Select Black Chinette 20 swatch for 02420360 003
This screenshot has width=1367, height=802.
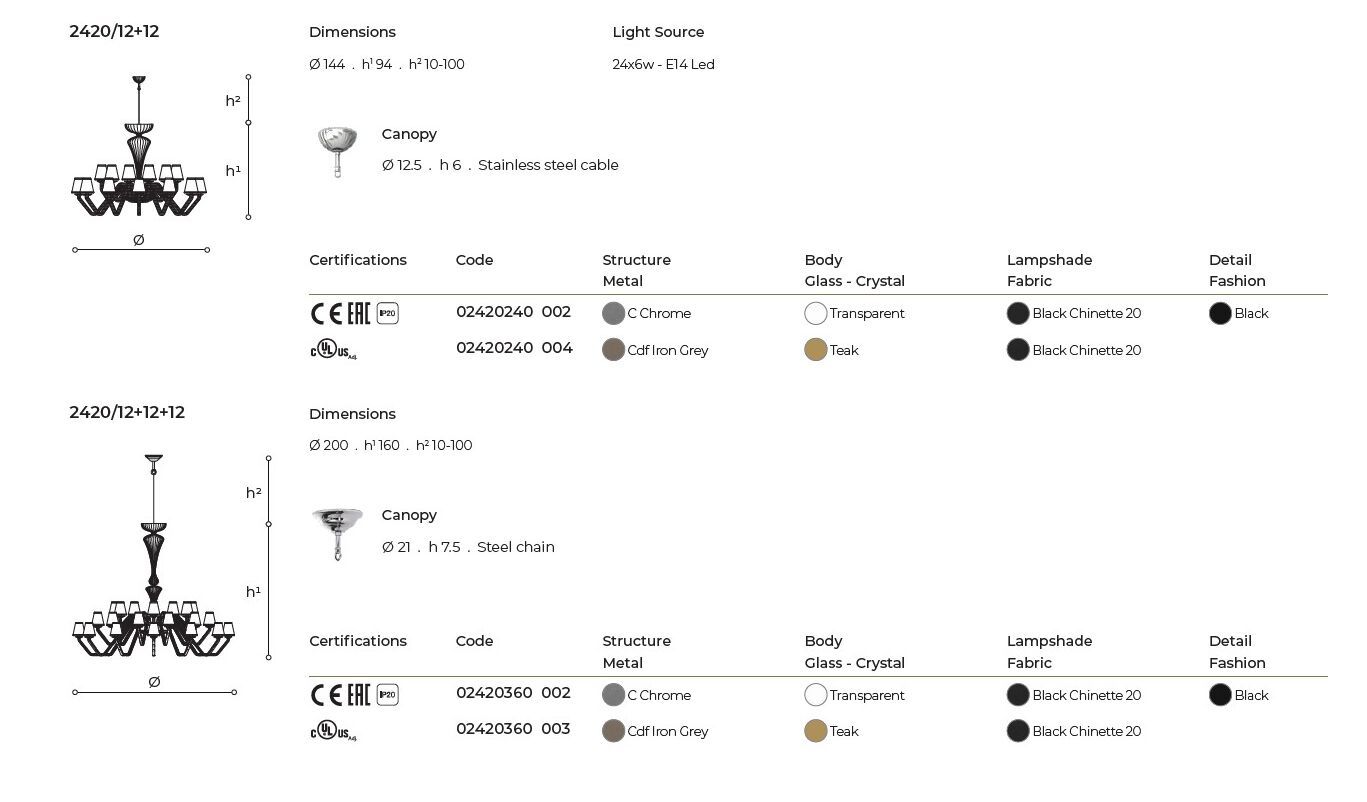click(1018, 731)
